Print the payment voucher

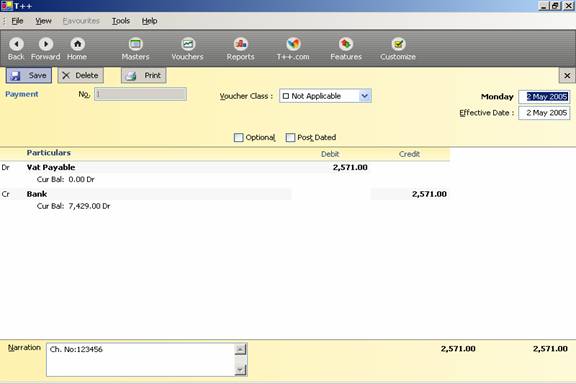144,75
